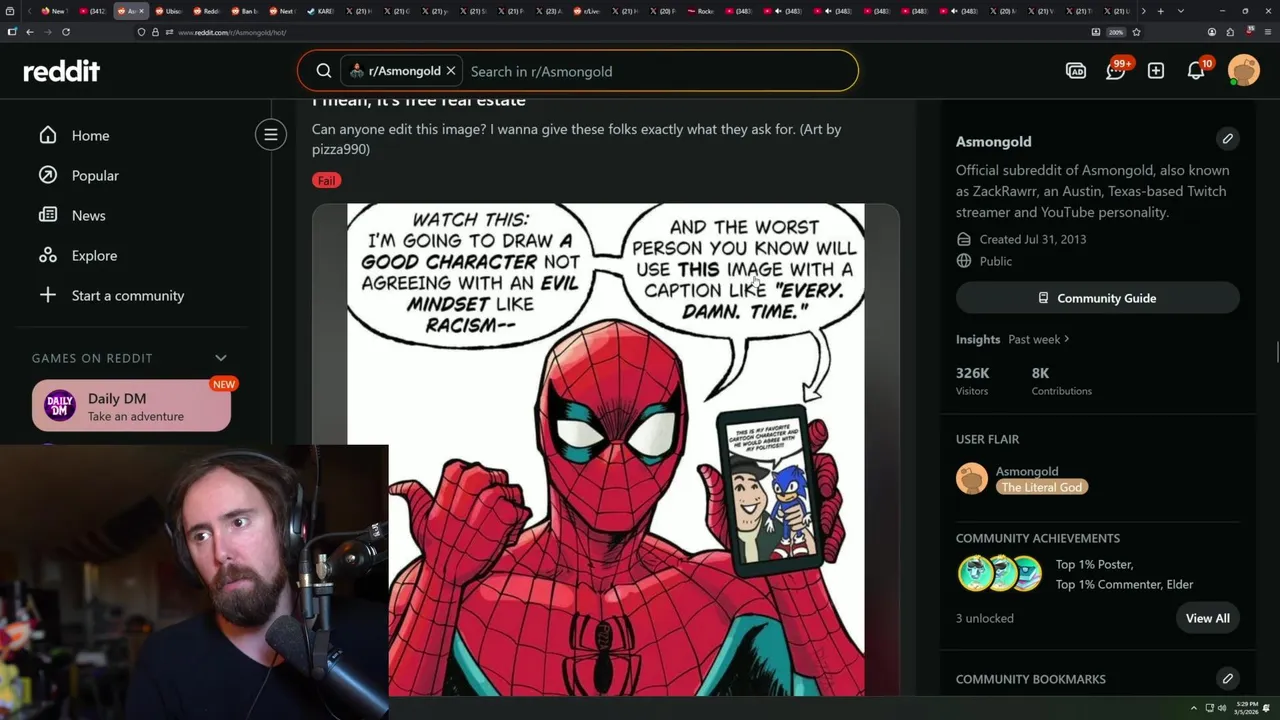The height and width of the screenshot is (720, 1280).
Task: Edit the community bookmarks
Action: 1227,678
